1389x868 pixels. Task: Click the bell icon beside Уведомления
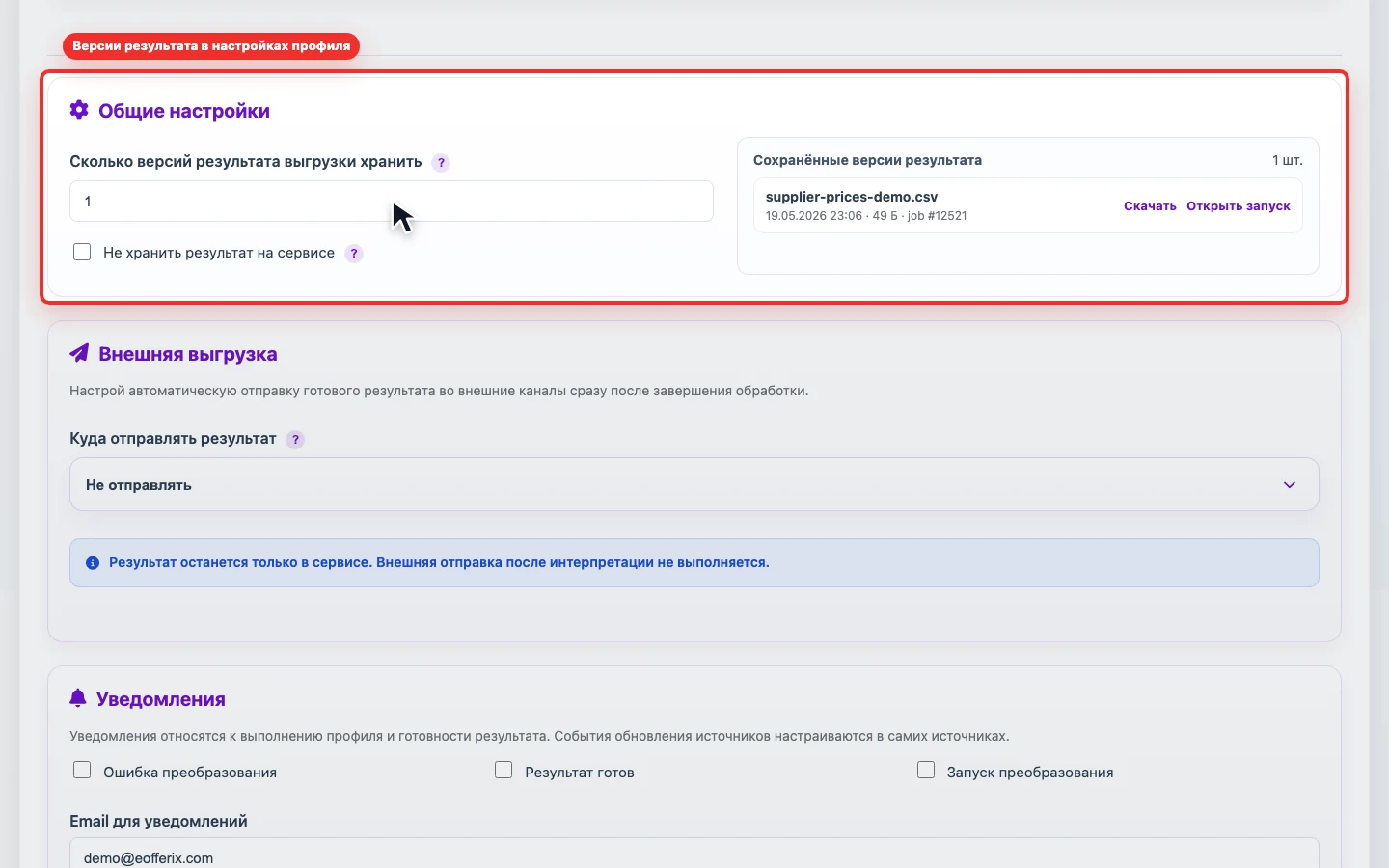pyautogui.click(x=78, y=698)
